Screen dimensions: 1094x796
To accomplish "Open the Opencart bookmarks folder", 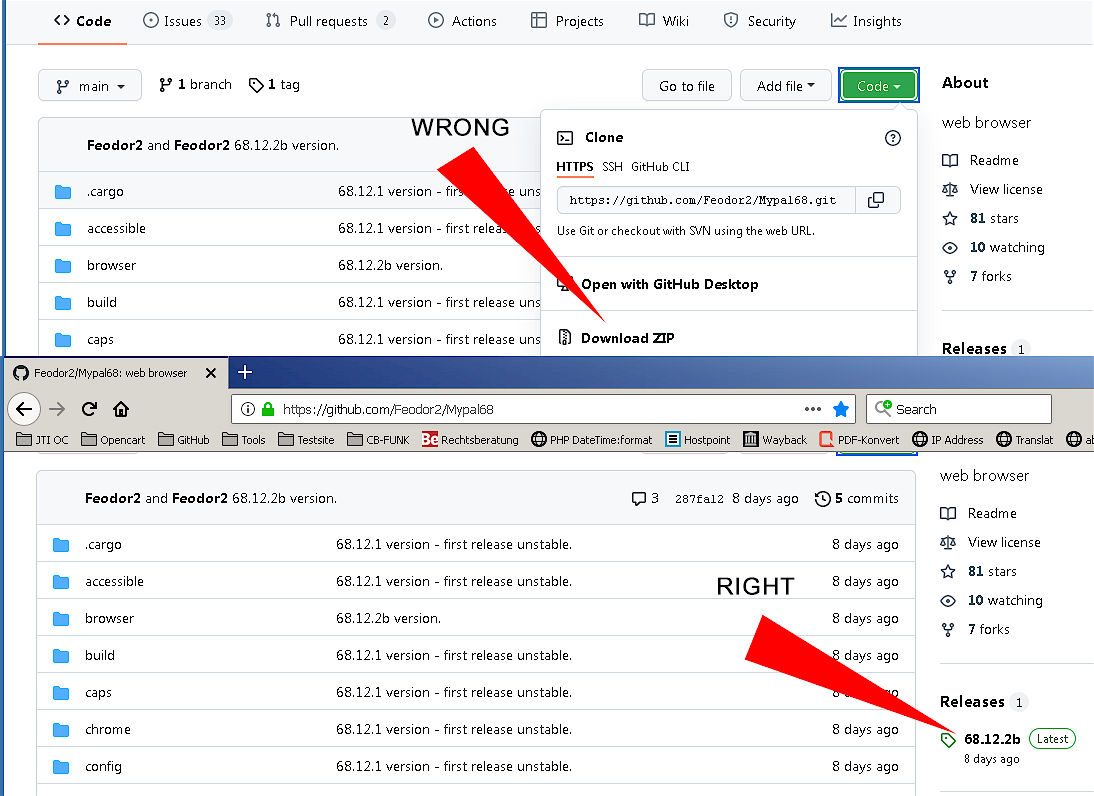I will click(x=113, y=440).
